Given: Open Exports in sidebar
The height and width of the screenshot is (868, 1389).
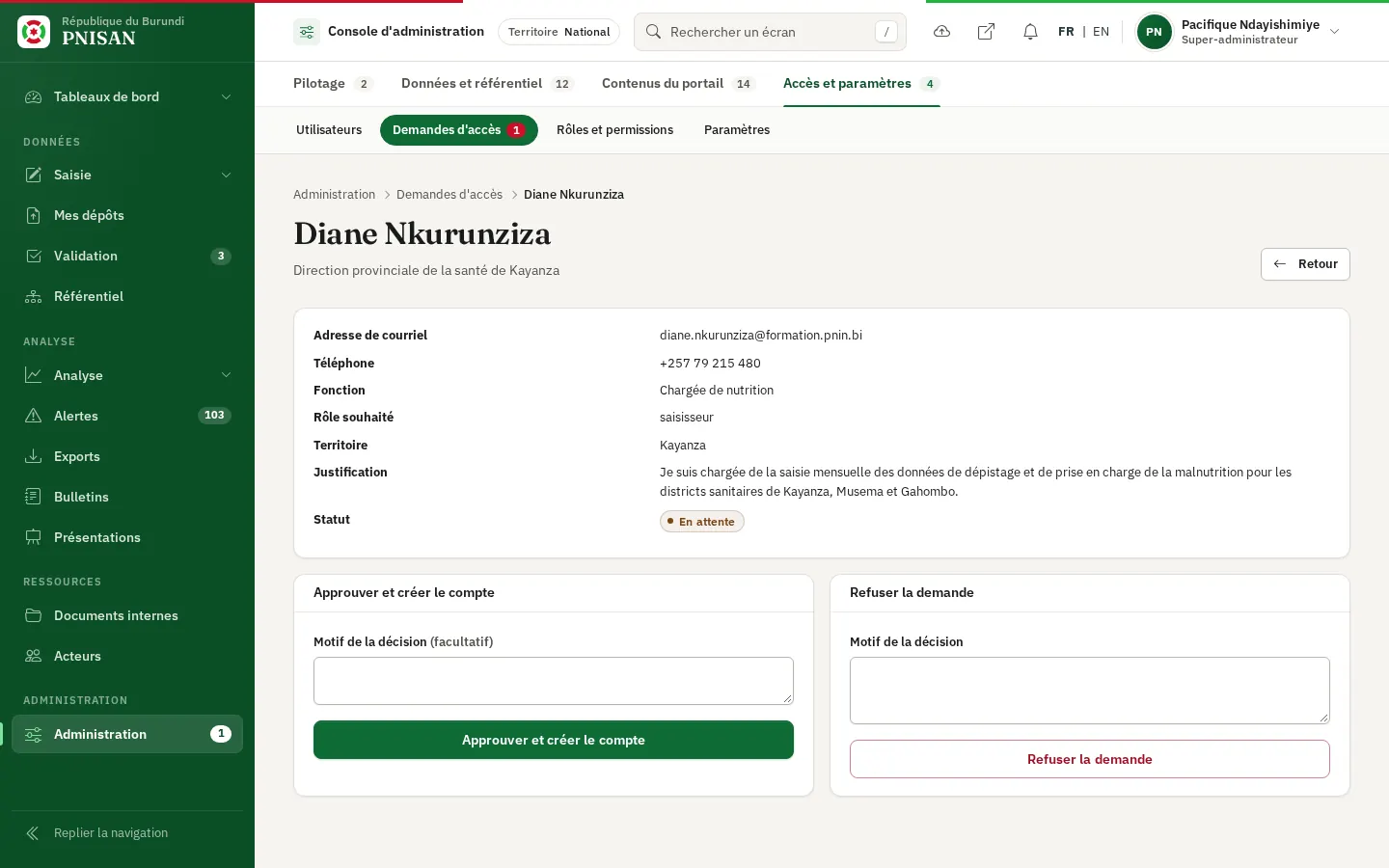Looking at the screenshot, I should click(127, 456).
